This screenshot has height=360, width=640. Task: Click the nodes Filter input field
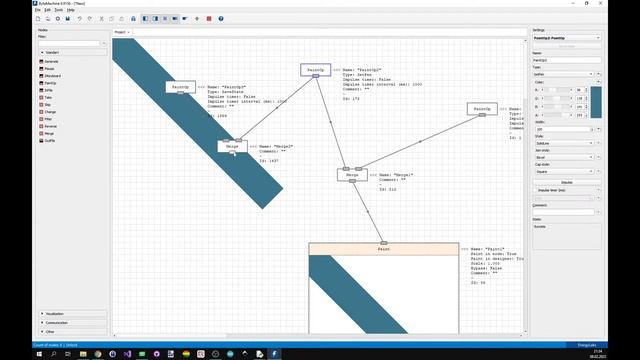69,43
